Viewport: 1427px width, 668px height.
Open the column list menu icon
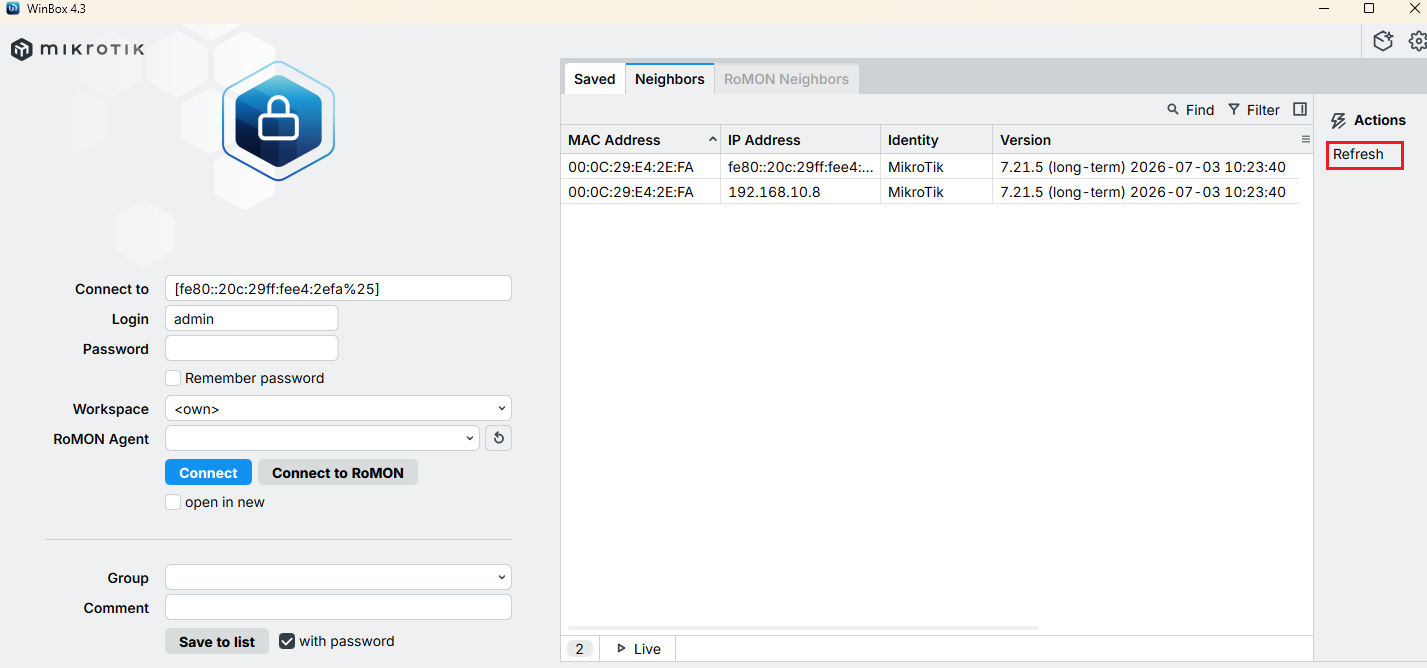[x=1305, y=139]
